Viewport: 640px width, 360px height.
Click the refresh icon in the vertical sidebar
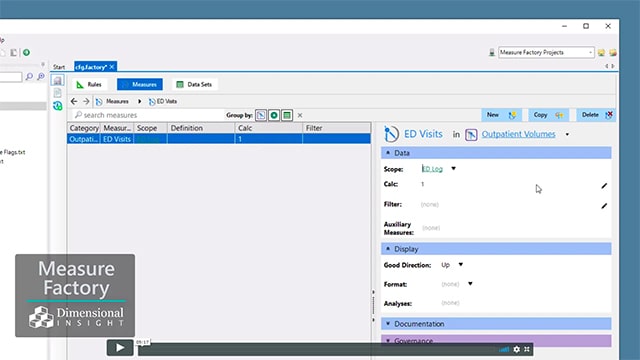58,106
